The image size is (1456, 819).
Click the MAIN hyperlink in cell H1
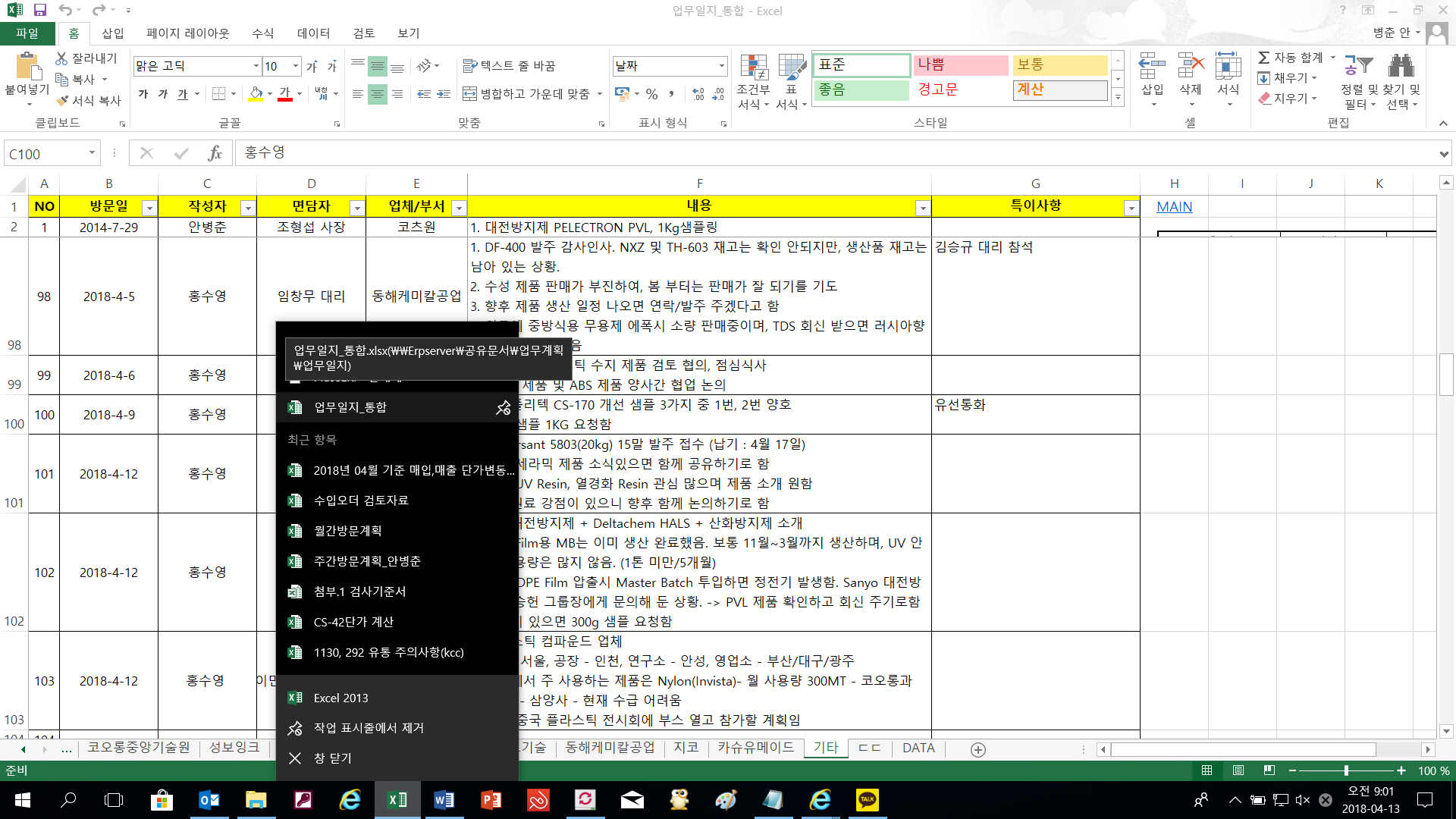click(x=1174, y=207)
